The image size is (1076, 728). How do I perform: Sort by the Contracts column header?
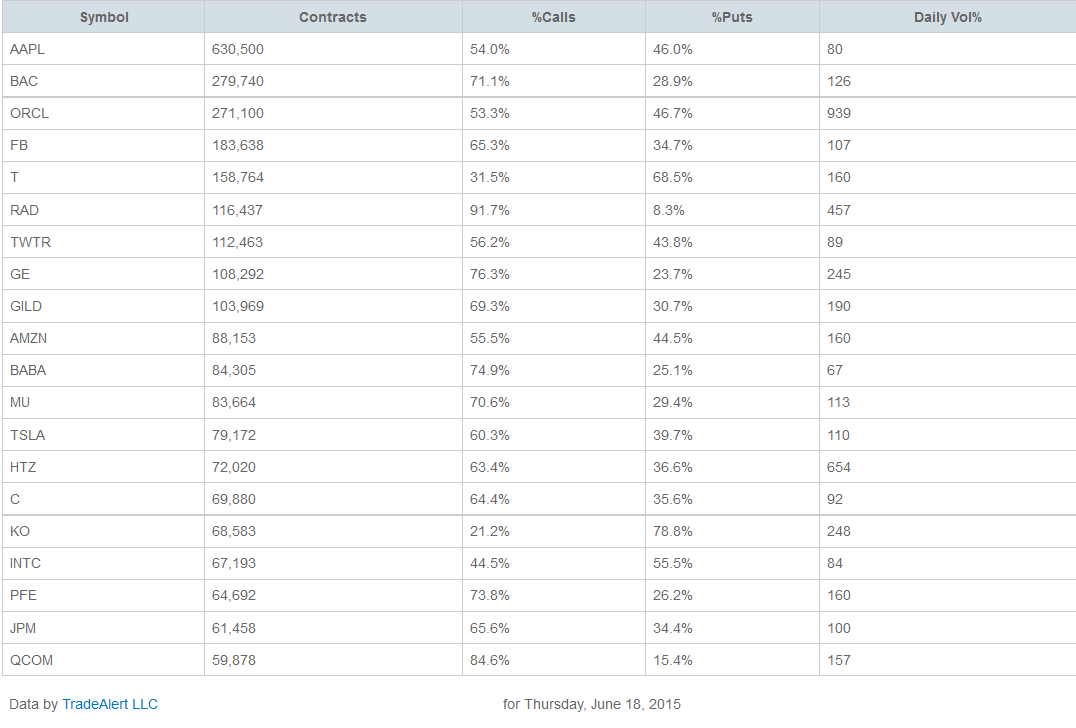tap(333, 17)
